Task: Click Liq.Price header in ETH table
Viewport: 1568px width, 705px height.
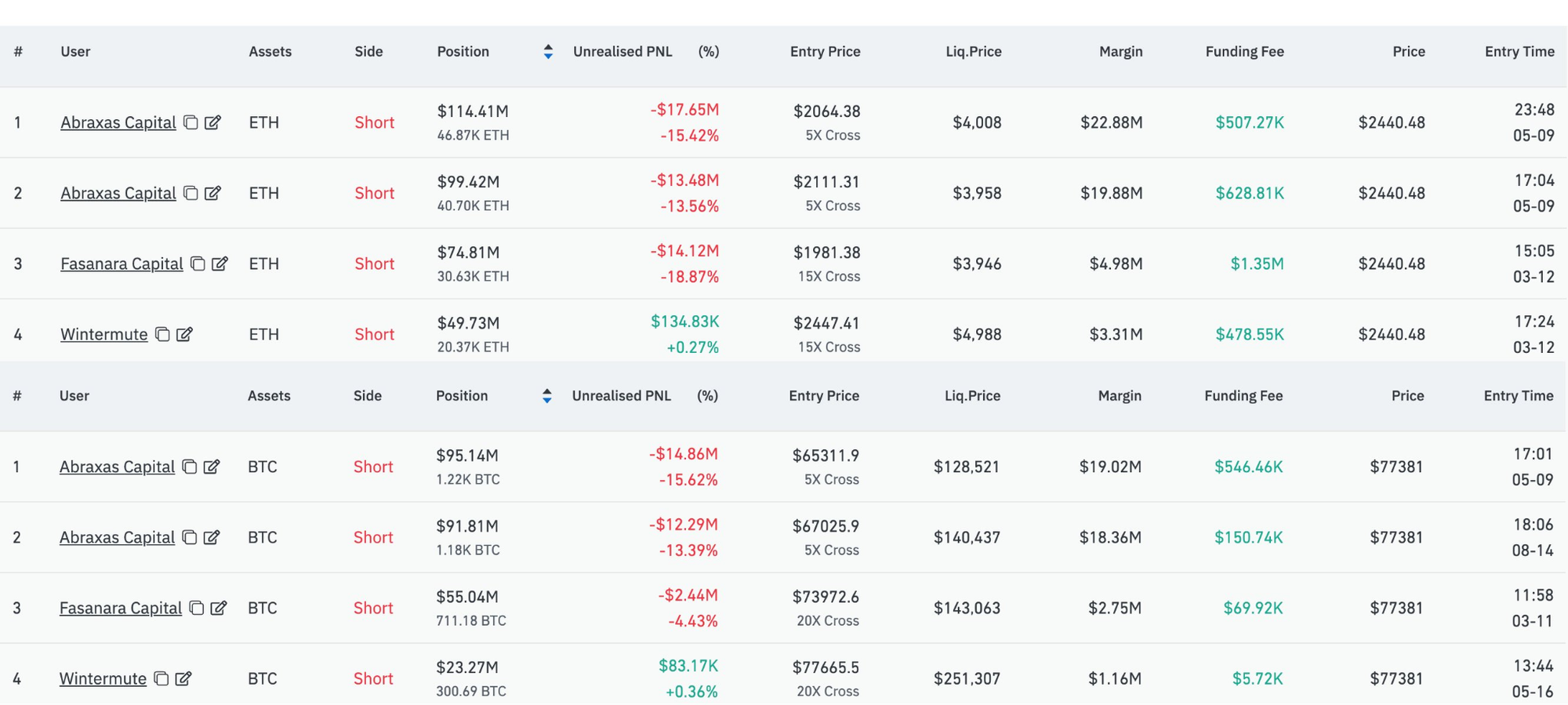Action: 974,52
